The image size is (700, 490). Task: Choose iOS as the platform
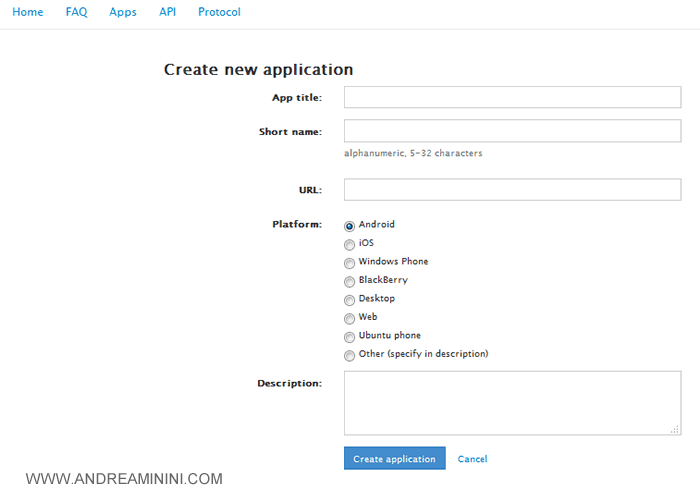click(x=349, y=244)
